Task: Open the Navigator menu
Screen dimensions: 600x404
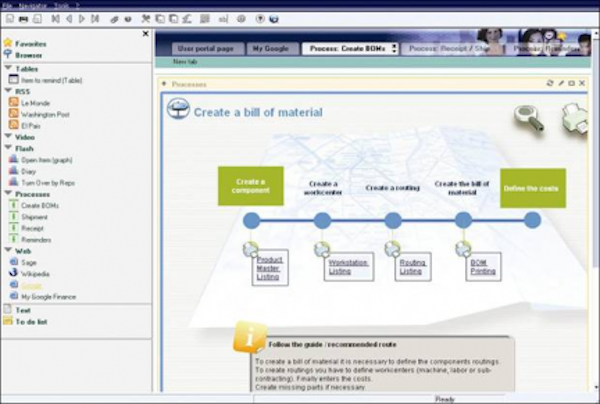Action: tap(33, 5)
